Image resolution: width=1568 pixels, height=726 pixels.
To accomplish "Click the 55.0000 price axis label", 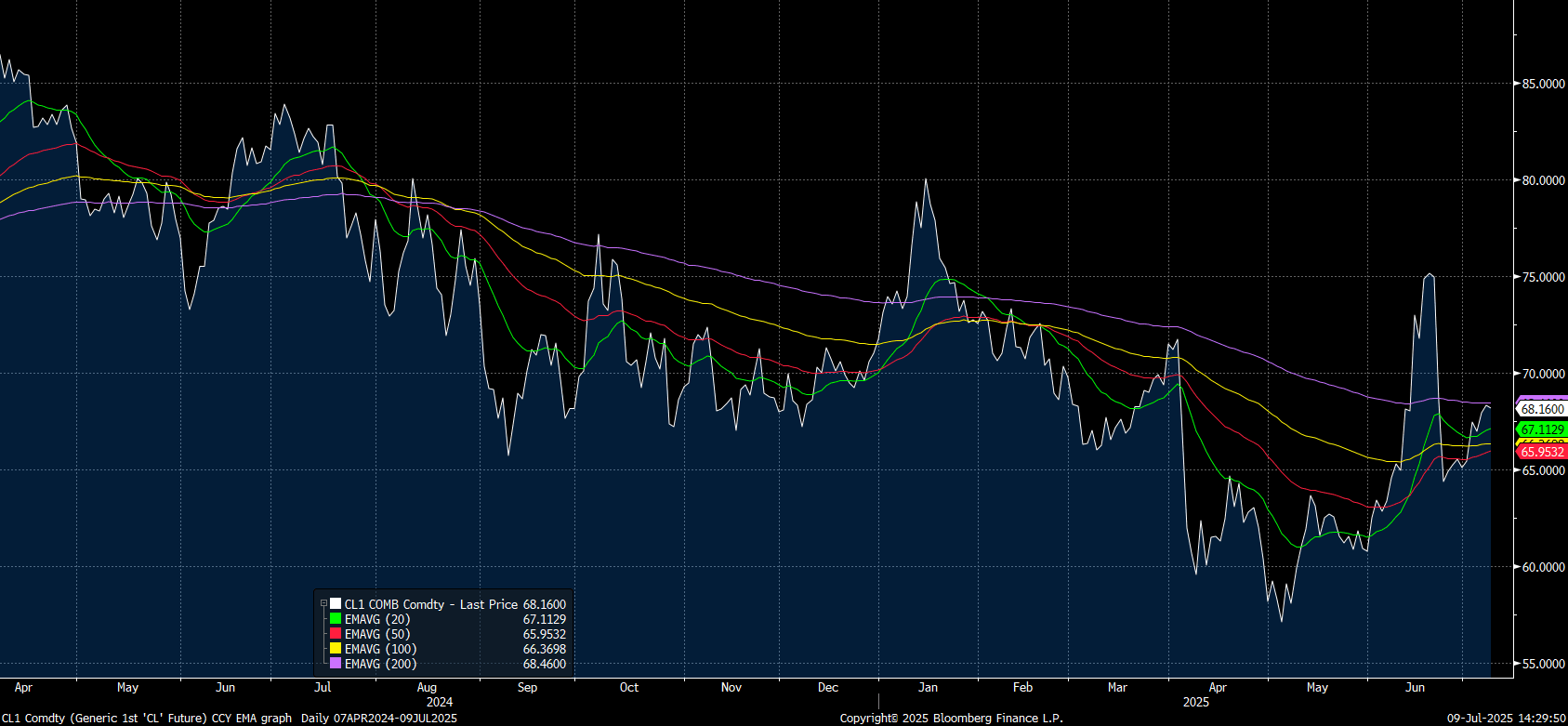I will click(1543, 664).
